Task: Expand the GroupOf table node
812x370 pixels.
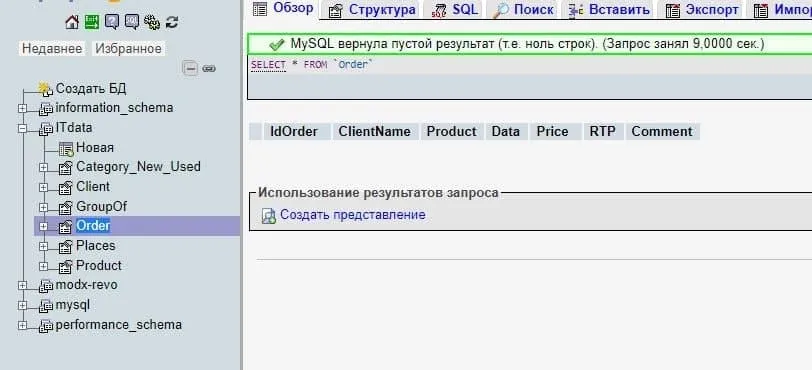Action: (44, 207)
